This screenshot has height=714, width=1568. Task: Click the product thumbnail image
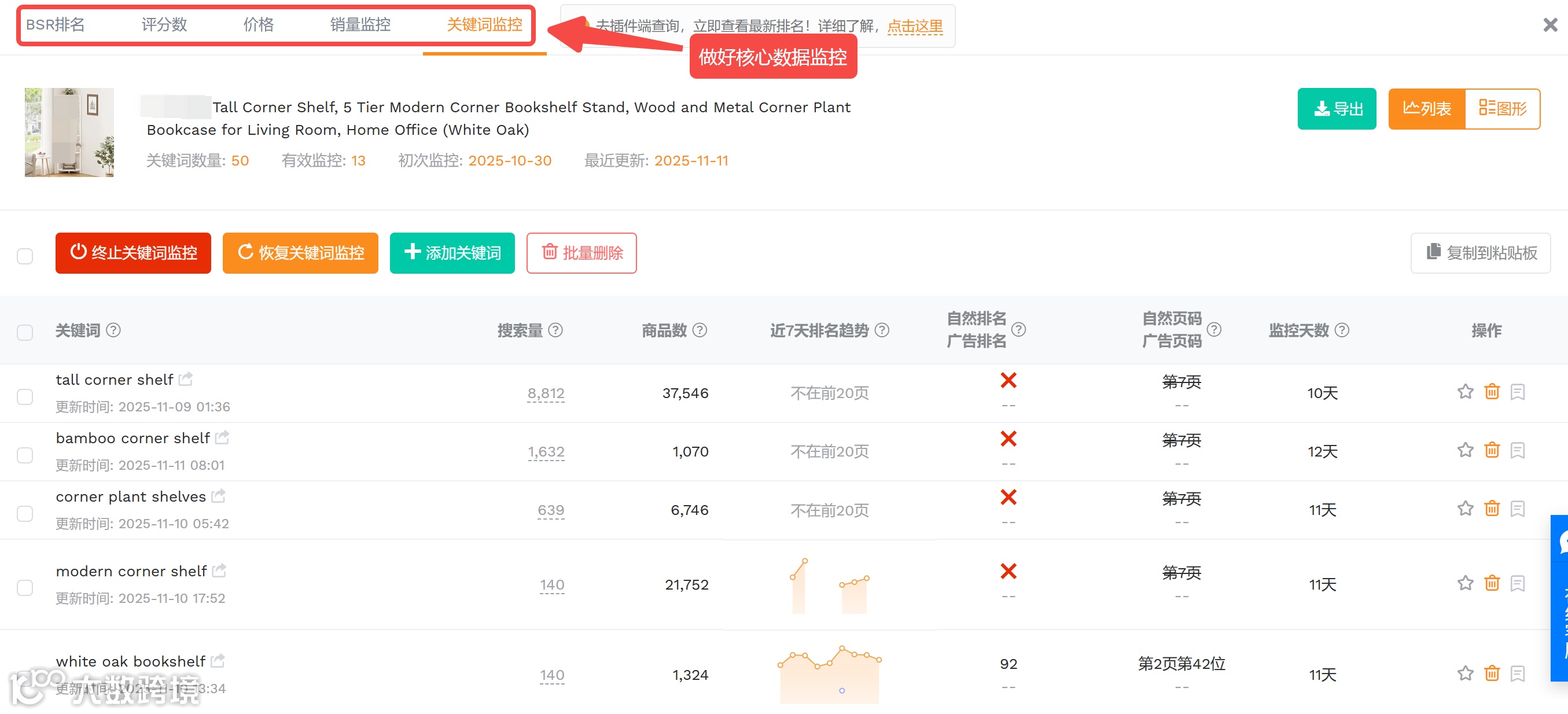[69, 131]
